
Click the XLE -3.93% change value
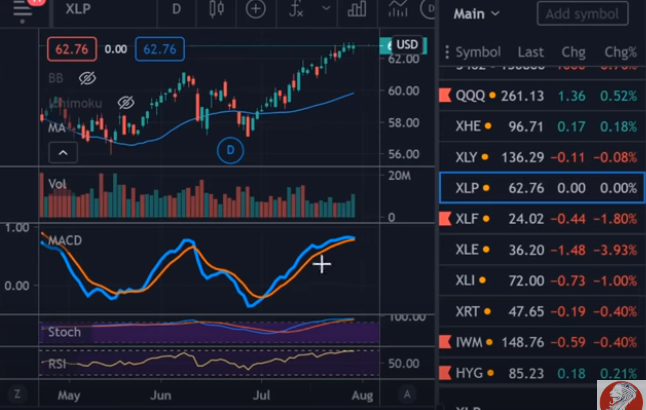(616, 250)
